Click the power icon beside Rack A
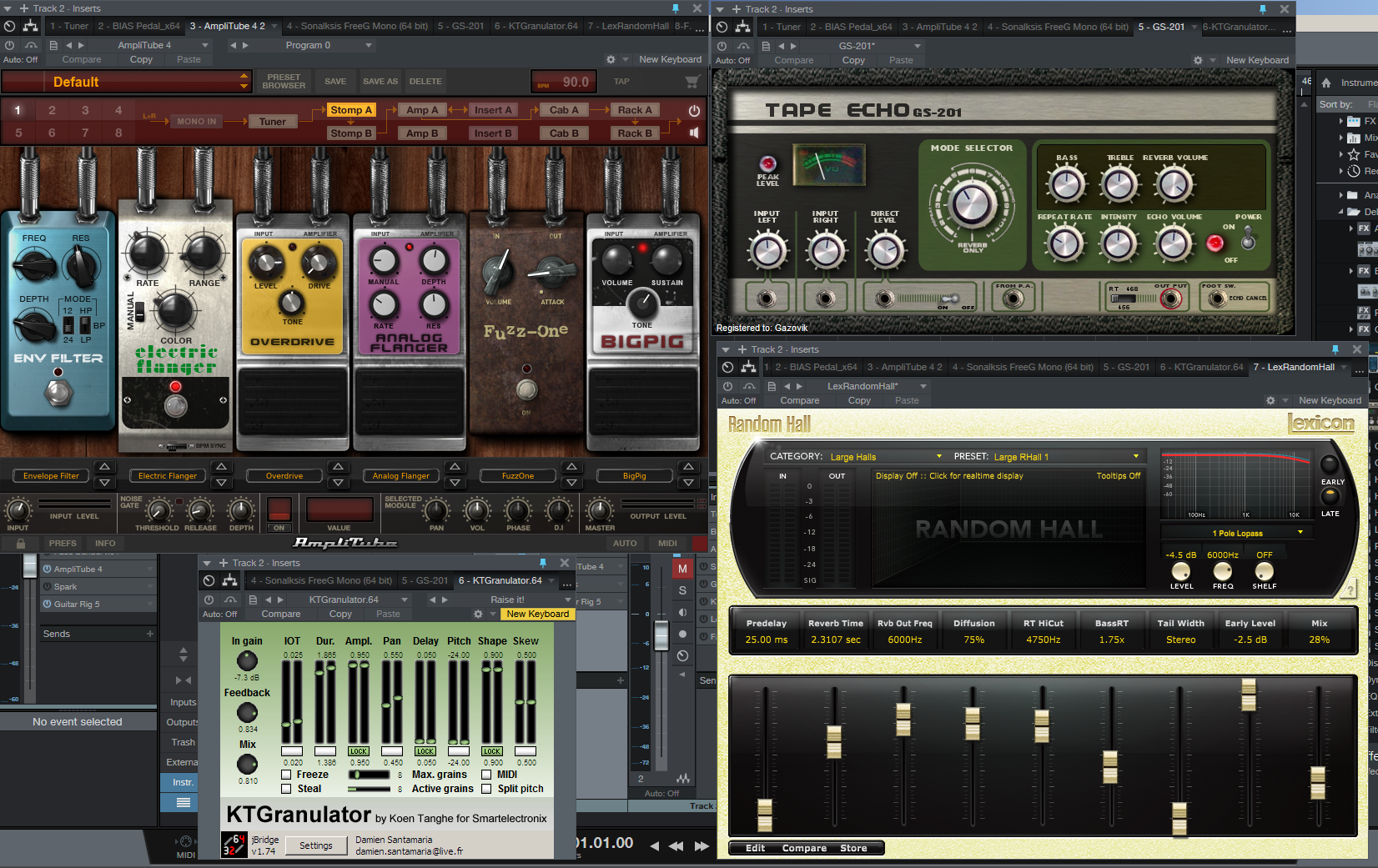The height and width of the screenshot is (868, 1378). [x=694, y=110]
